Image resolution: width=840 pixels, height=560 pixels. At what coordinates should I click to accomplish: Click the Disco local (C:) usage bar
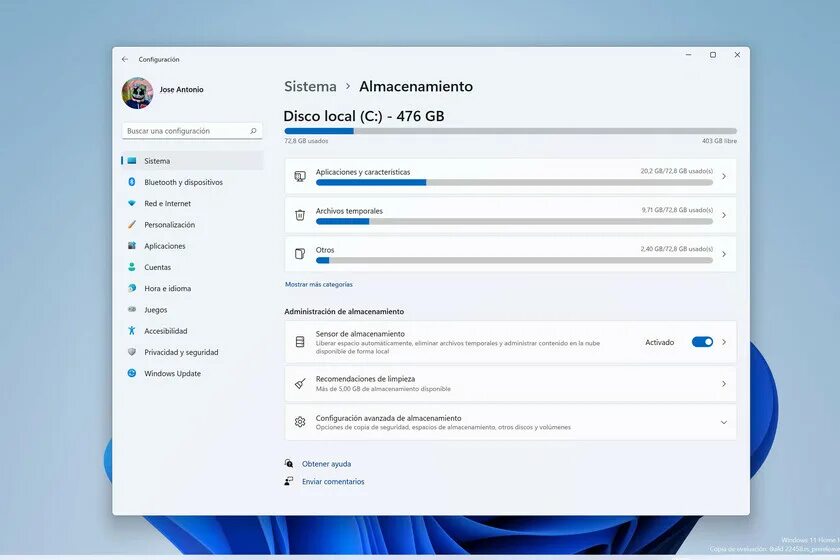point(511,131)
